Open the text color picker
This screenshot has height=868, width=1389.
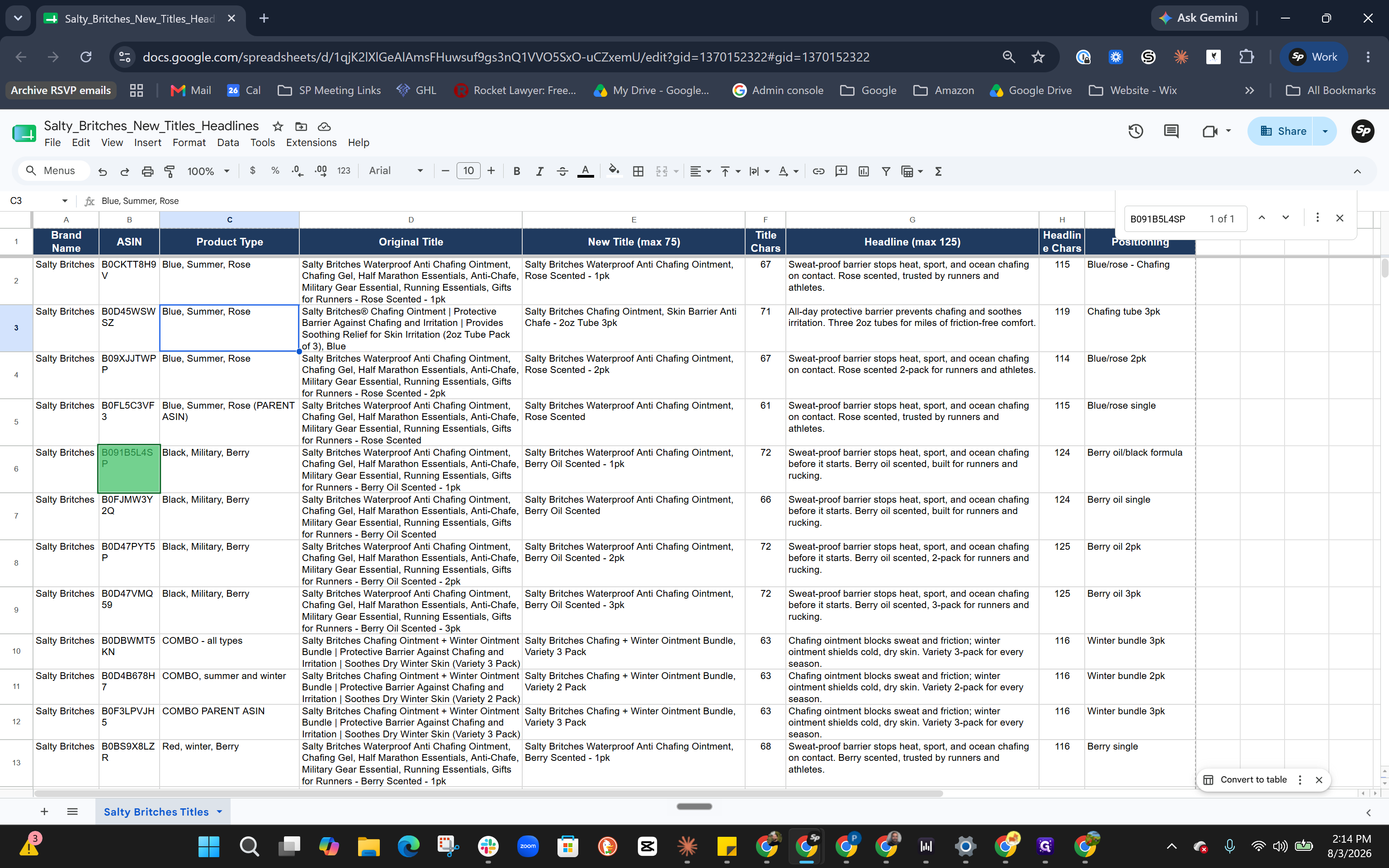tap(585, 171)
